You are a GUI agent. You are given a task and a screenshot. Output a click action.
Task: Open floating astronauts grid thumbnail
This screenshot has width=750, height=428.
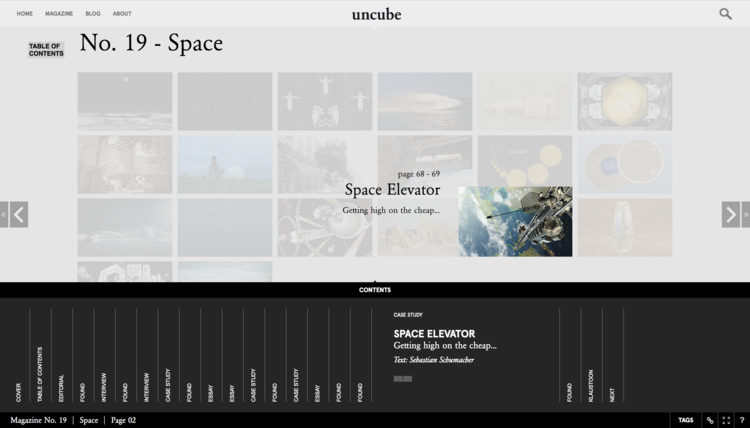325,101
